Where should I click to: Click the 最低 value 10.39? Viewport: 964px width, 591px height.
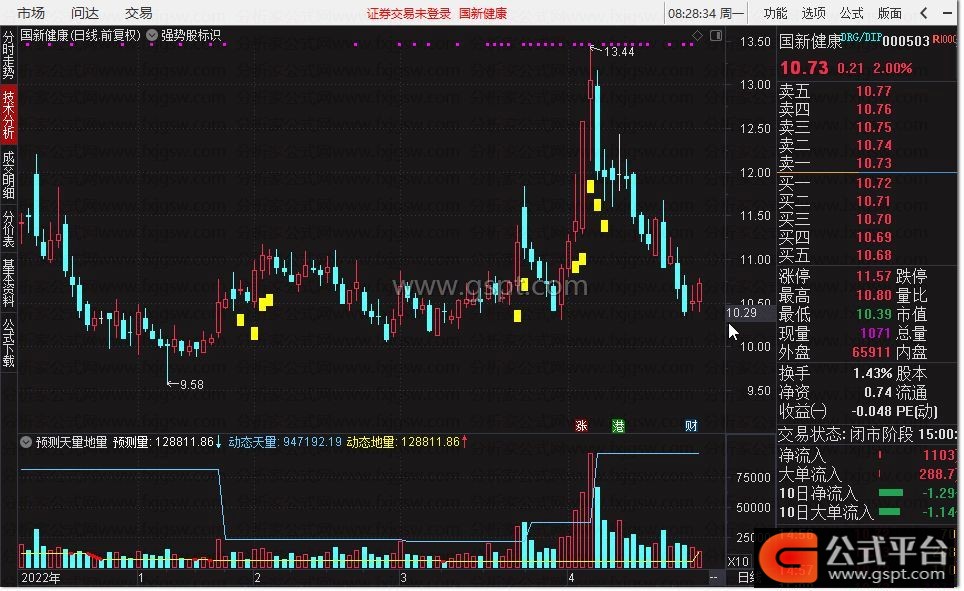(x=874, y=314)
